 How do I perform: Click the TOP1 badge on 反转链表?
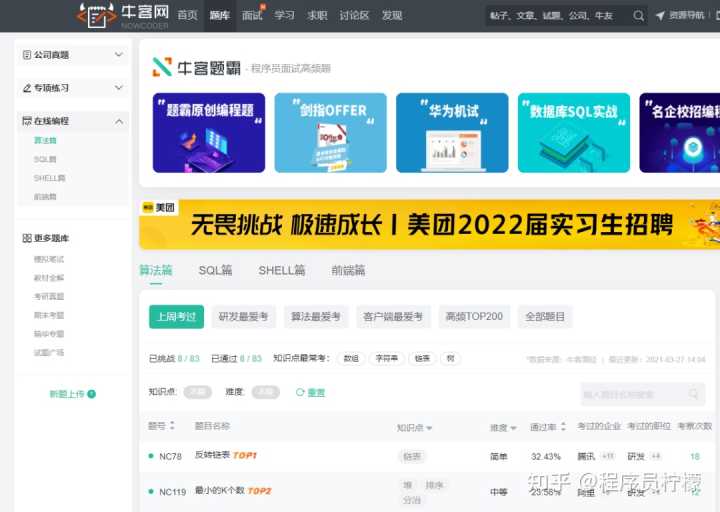(x=245, y=456)
